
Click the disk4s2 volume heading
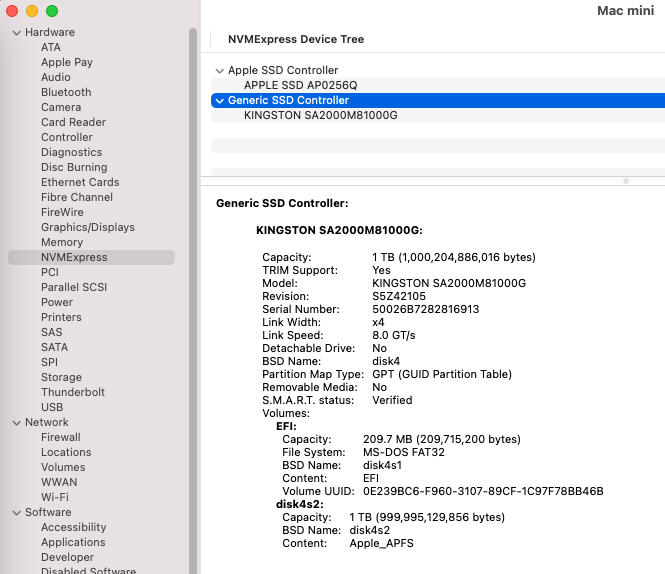(x=299, y=504)
